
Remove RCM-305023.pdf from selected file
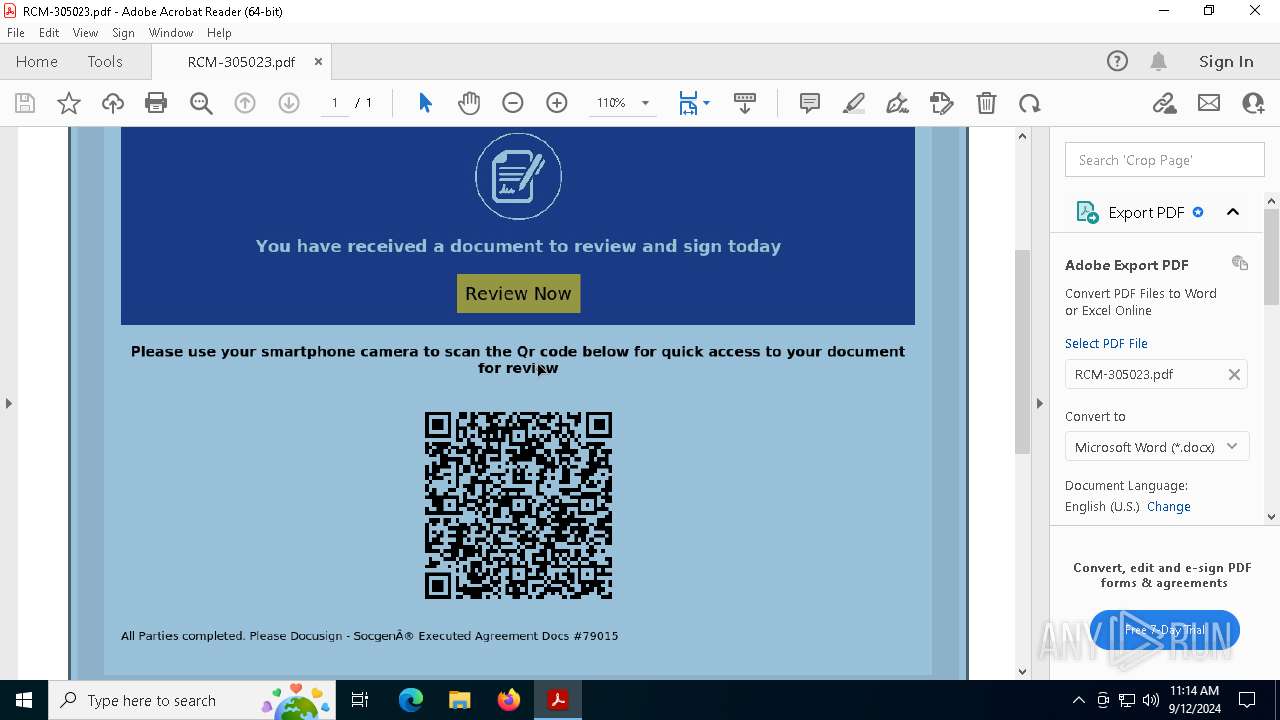pos(1234,374)
